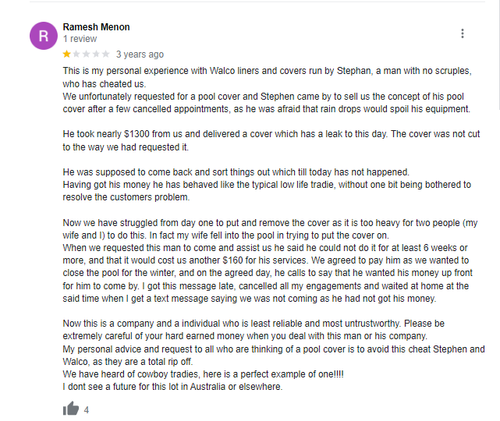Image resolution: width=500 pixels, height=421 pixels.
Task: Click the "1 review" contributor text
Action: [x=80, y=39]
